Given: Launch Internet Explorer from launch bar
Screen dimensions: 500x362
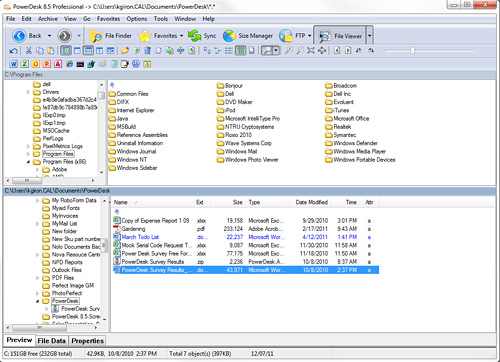Looking at the screenshot, I should [69, 64].
